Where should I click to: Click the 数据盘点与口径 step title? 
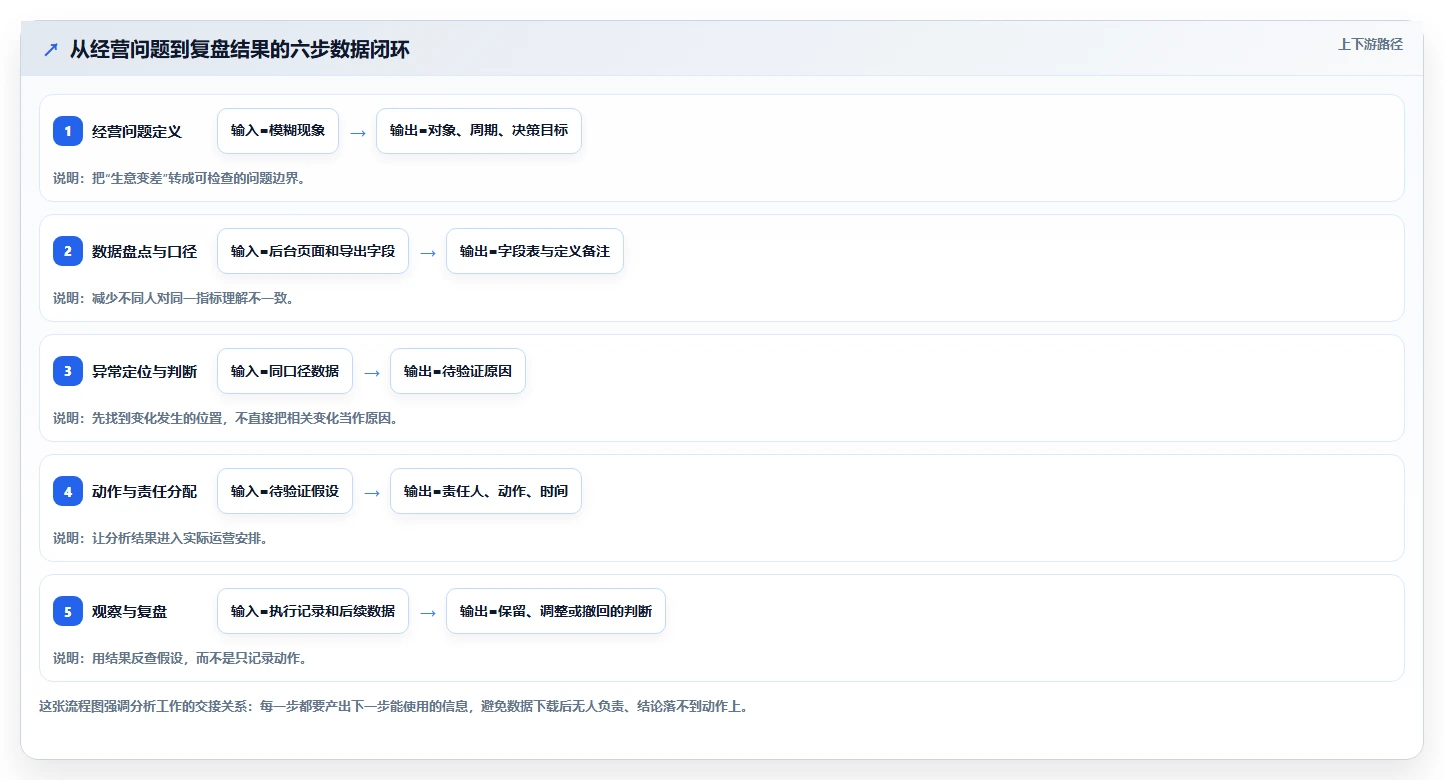point(144,251)
